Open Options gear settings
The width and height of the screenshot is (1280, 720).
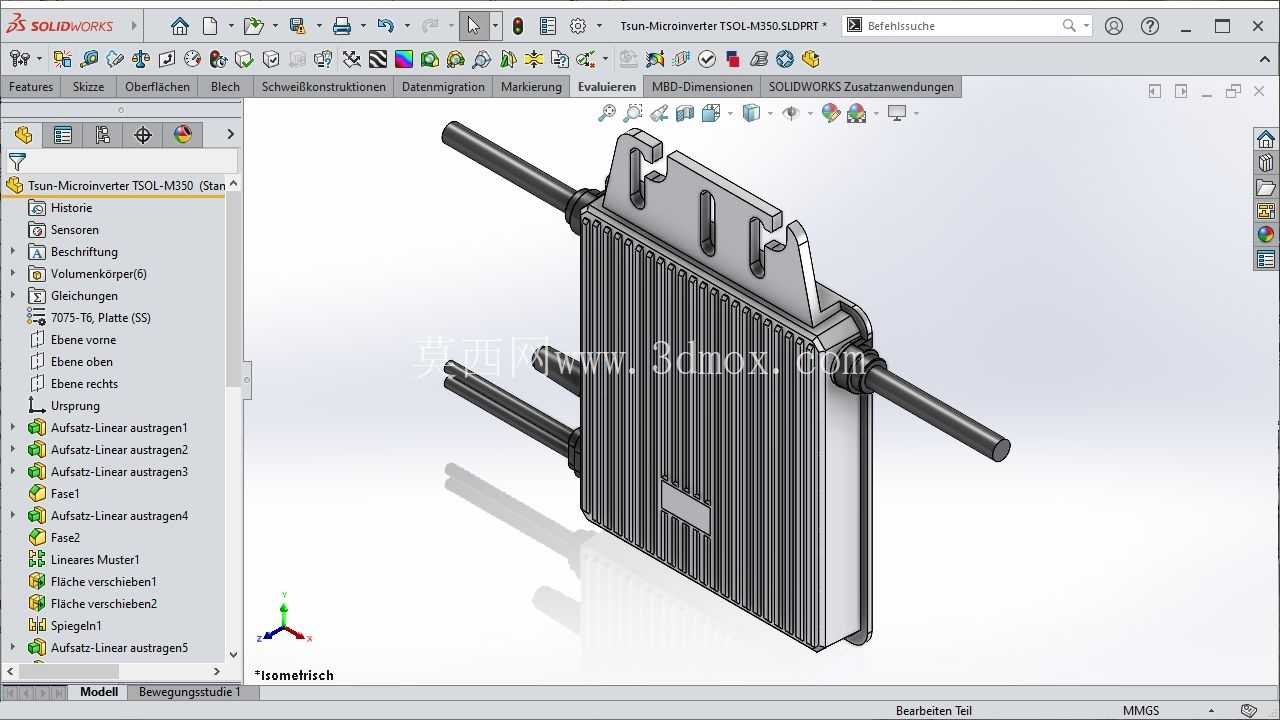pyautogui.click(x=578, y=26)
